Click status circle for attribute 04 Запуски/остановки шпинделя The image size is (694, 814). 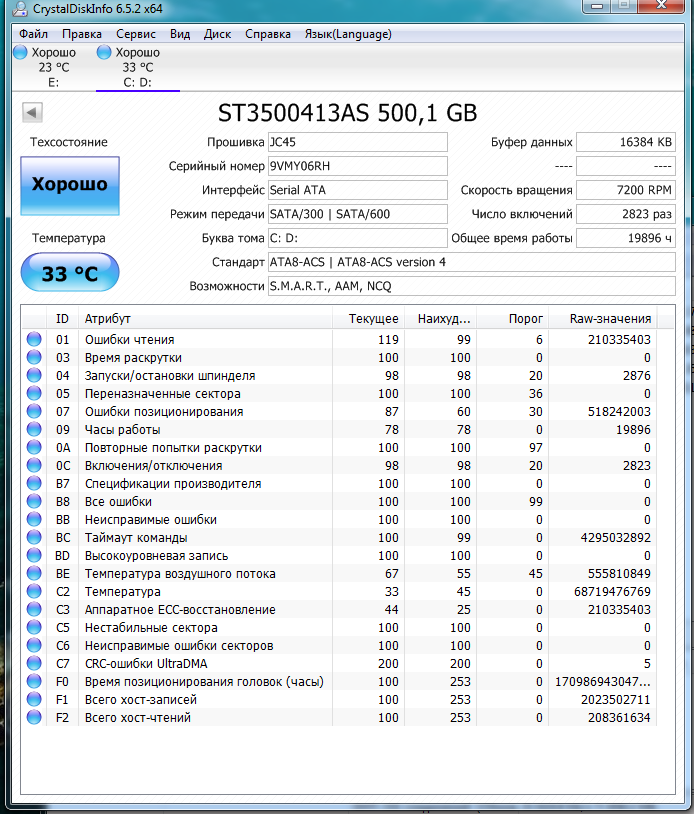click(34, 375)
